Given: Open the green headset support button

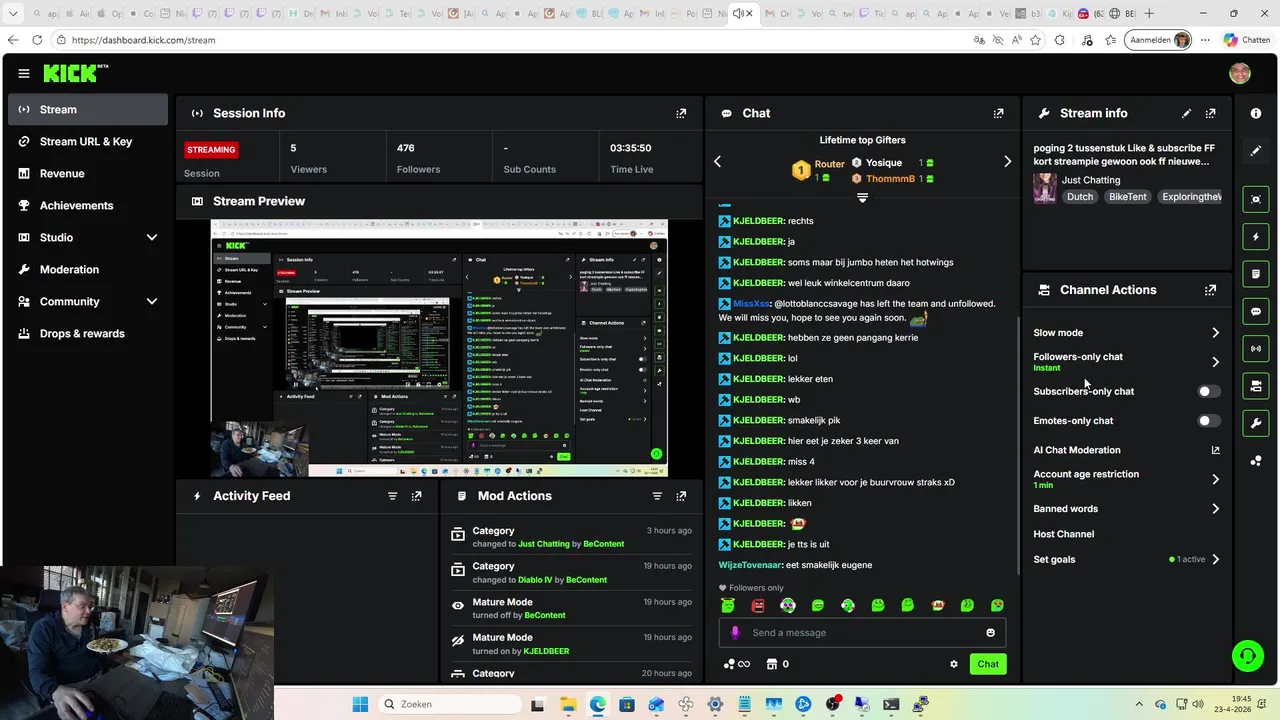Looking at the screenshot, I should click(1247, 656).
